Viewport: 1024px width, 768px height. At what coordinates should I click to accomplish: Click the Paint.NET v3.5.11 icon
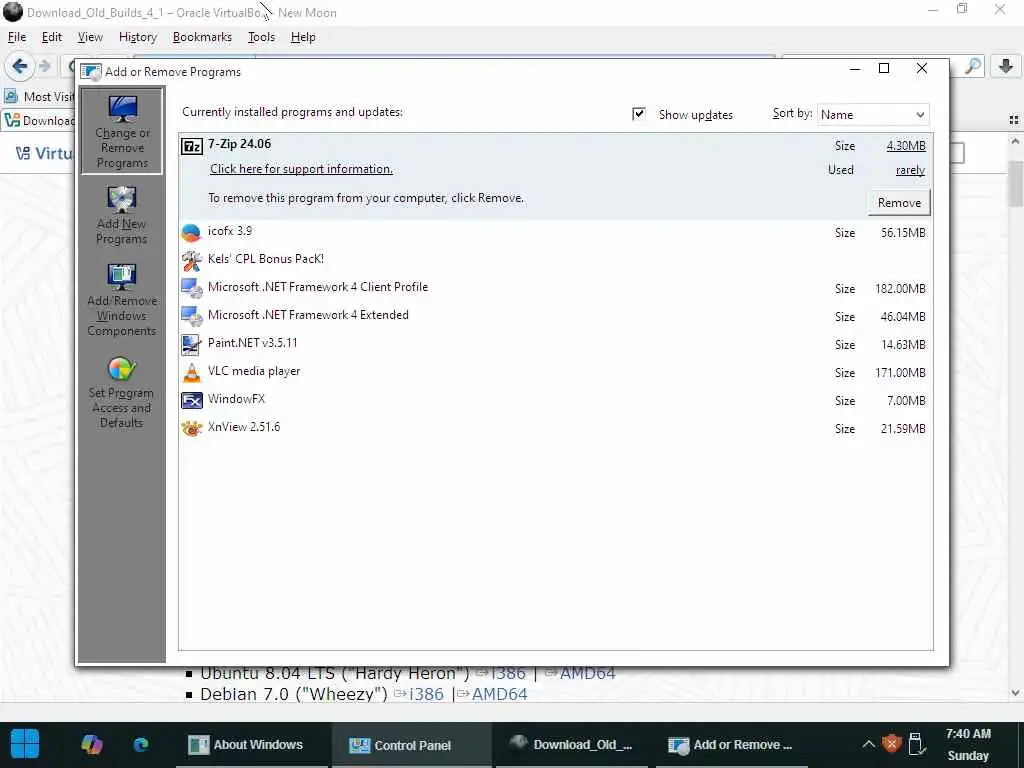pos(191,344)
